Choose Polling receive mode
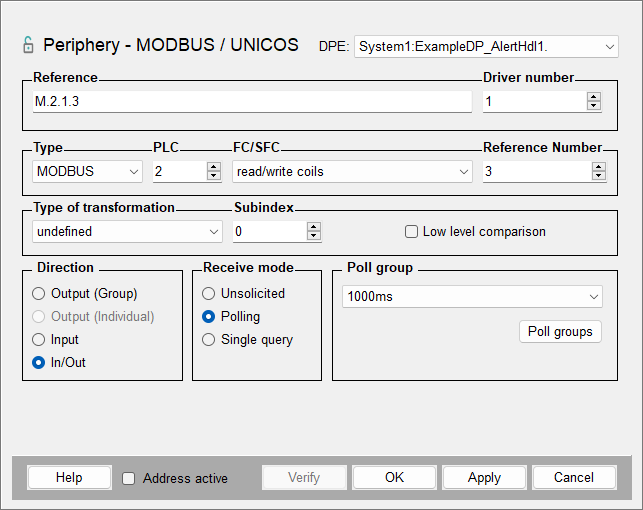Image resolution: width=643 pixels, height=510 pixels. (x=208, y=316)
